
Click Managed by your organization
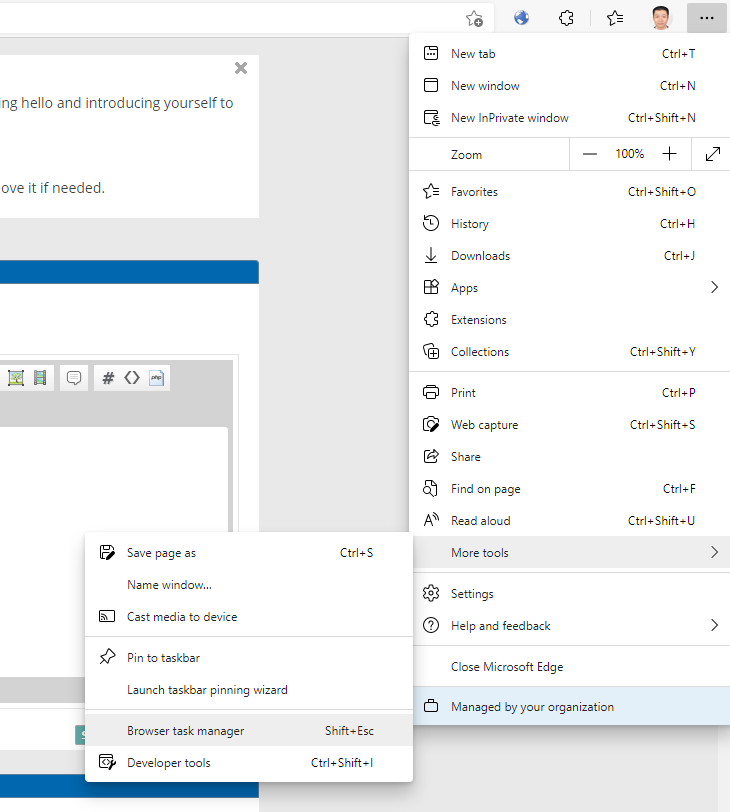[x=570, y=707]
